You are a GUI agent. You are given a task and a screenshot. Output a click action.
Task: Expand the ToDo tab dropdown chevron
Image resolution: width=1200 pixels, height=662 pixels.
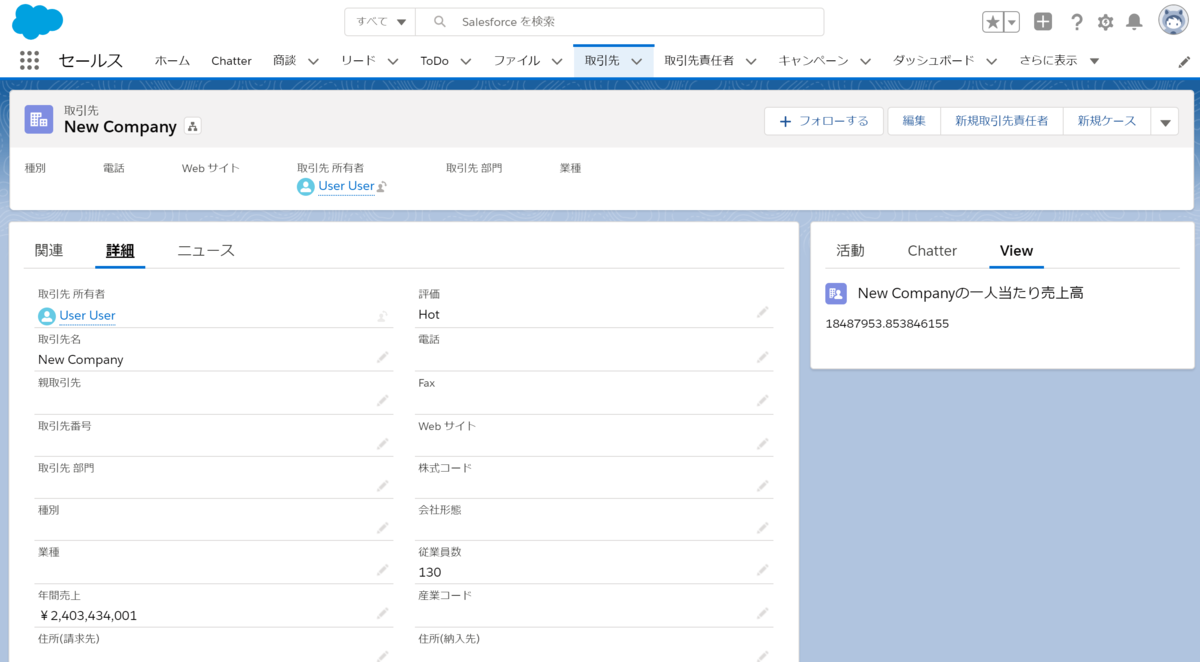pyautogui.click(x=466, y=61)
